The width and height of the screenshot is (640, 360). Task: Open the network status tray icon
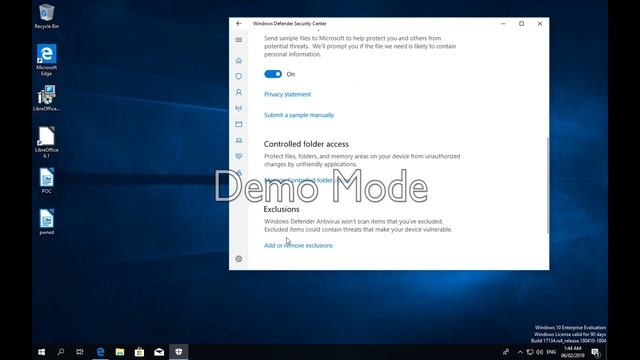(x=530, y=352)
